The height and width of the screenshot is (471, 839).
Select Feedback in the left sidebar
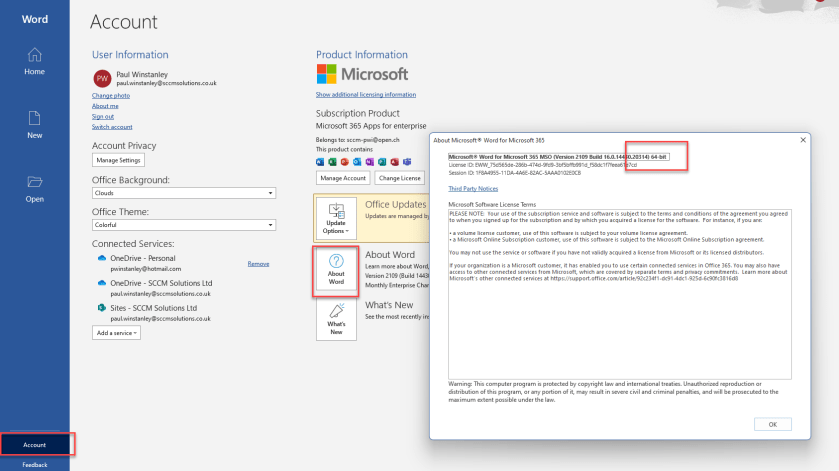(x=35, y=464)
